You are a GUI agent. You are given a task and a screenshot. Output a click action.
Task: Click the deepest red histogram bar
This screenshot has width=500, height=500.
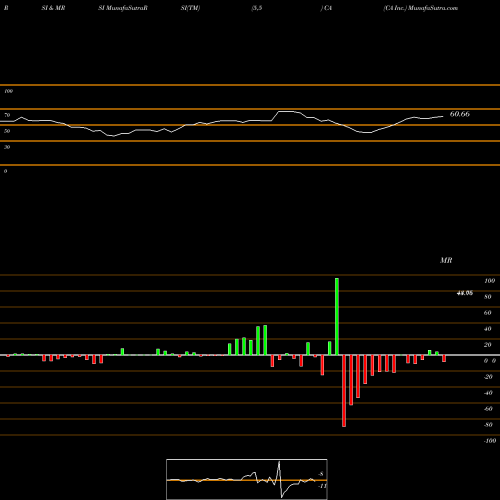coord(344,391)
